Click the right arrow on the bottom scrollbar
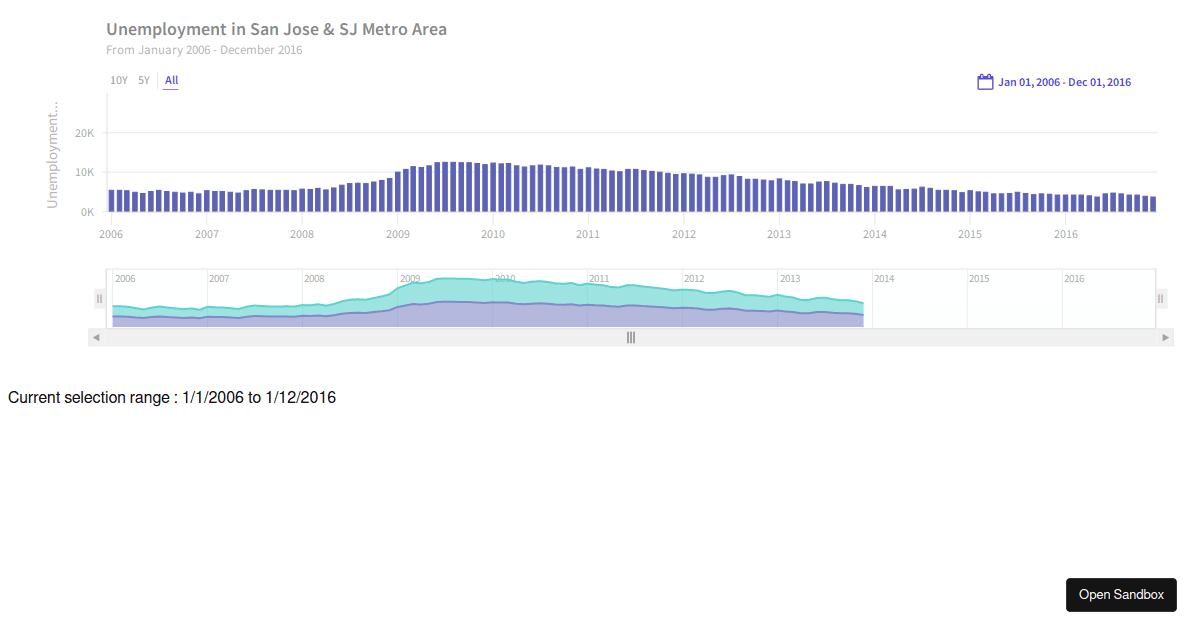 (1166, 337)
